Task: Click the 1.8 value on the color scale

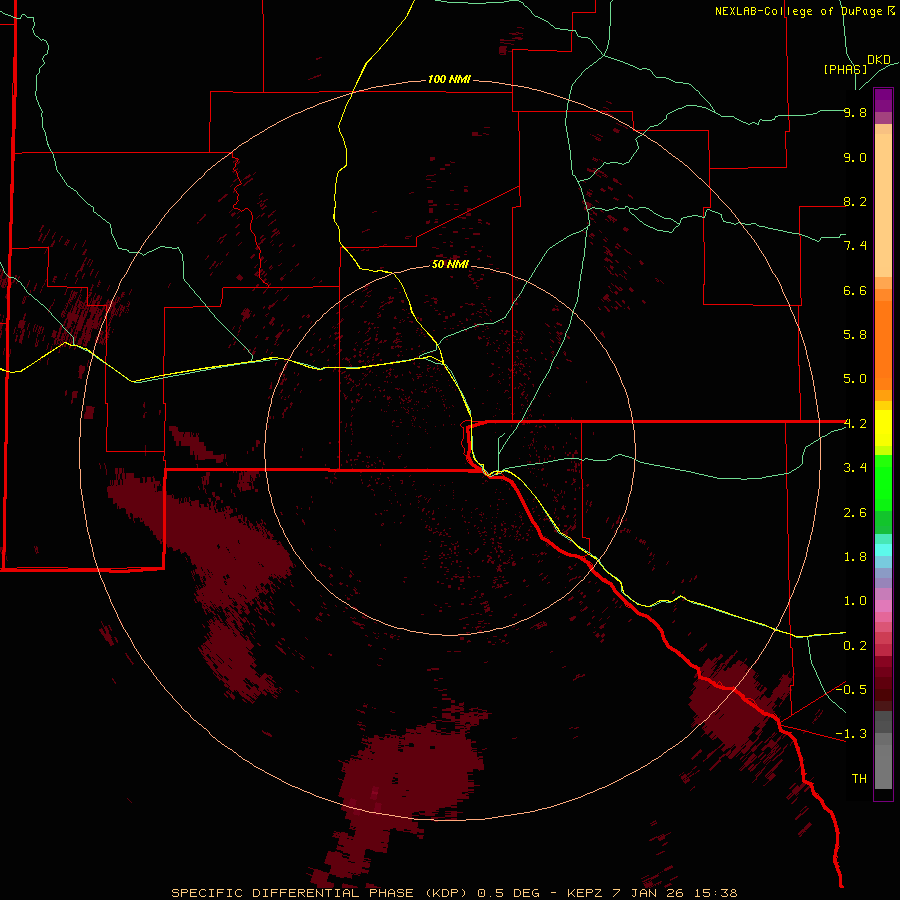Action: [x=855, y=557]
